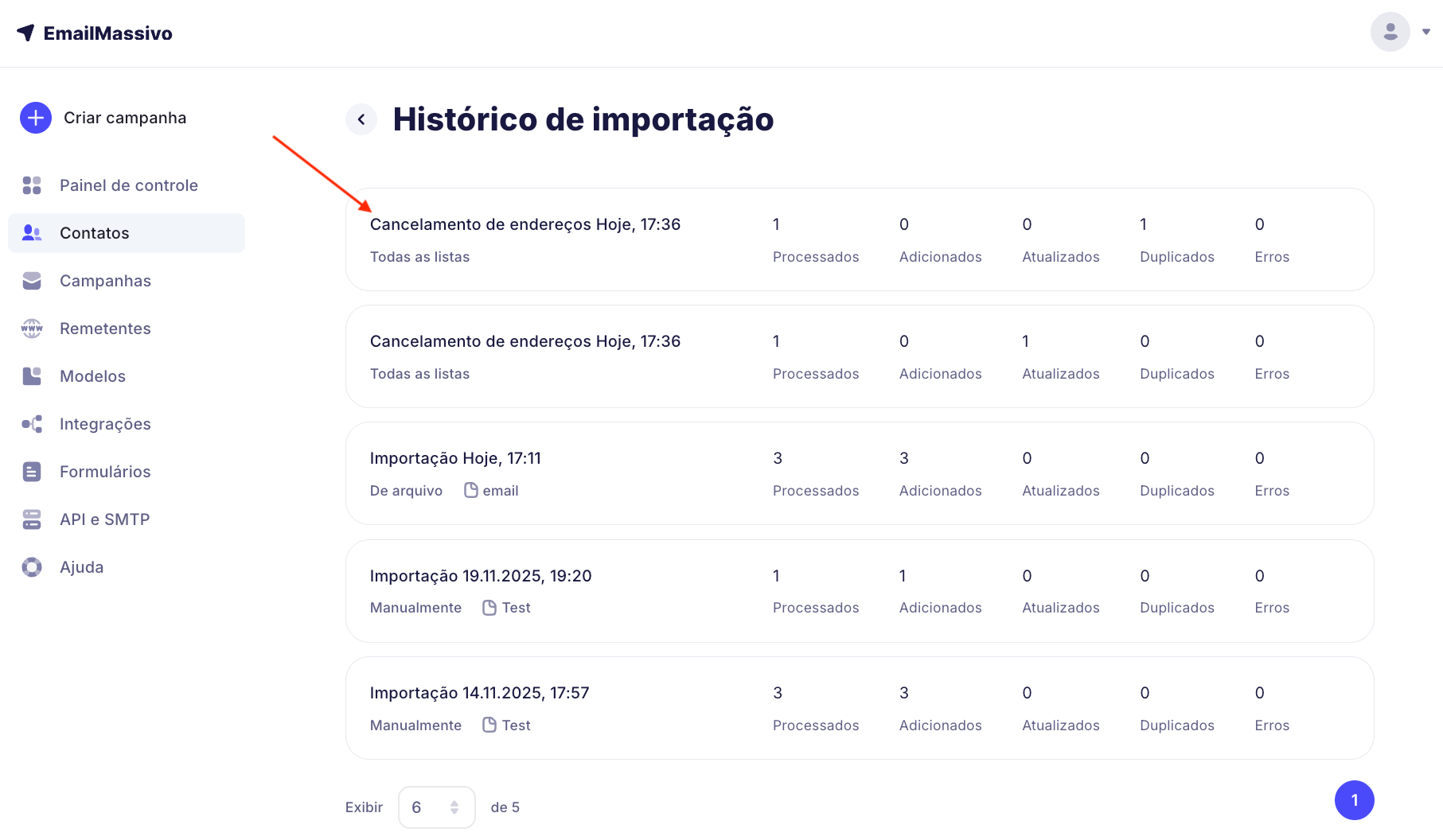The height and width of the screenshot is (840, 1443).
Task: Open the Exibir rows-per-page selector
Action: click(436, 807)
